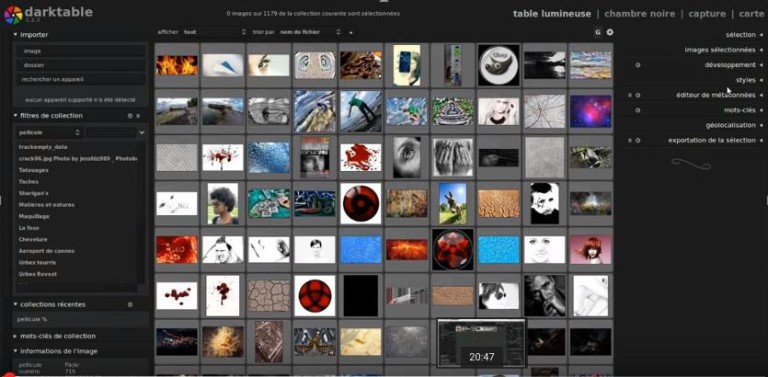The width and height of the screenshot is (768, 377).
Task: Reset the mots-clés module with its circle icon
Action: pos(638,110)
